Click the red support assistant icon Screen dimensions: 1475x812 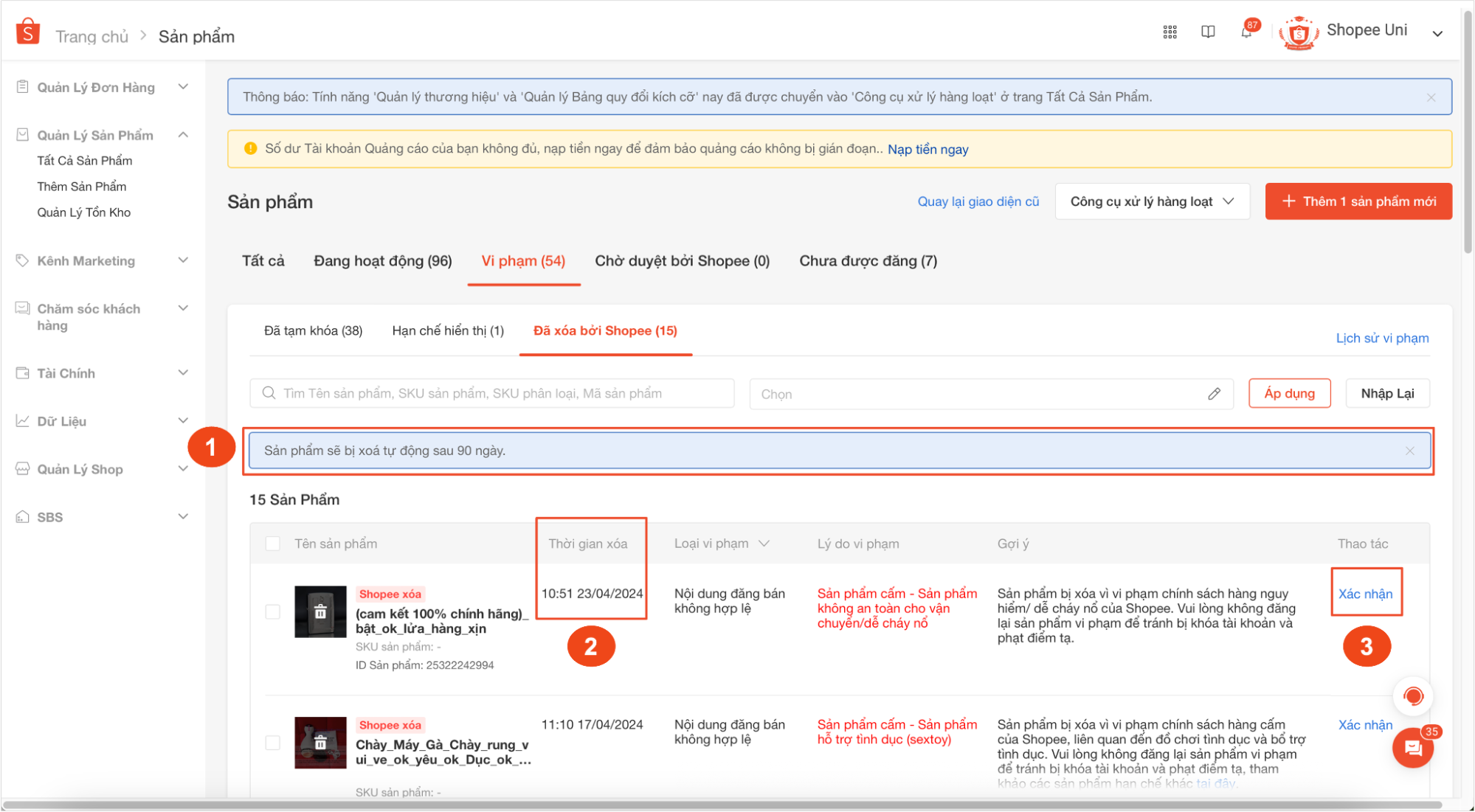tap(1413, 695)
